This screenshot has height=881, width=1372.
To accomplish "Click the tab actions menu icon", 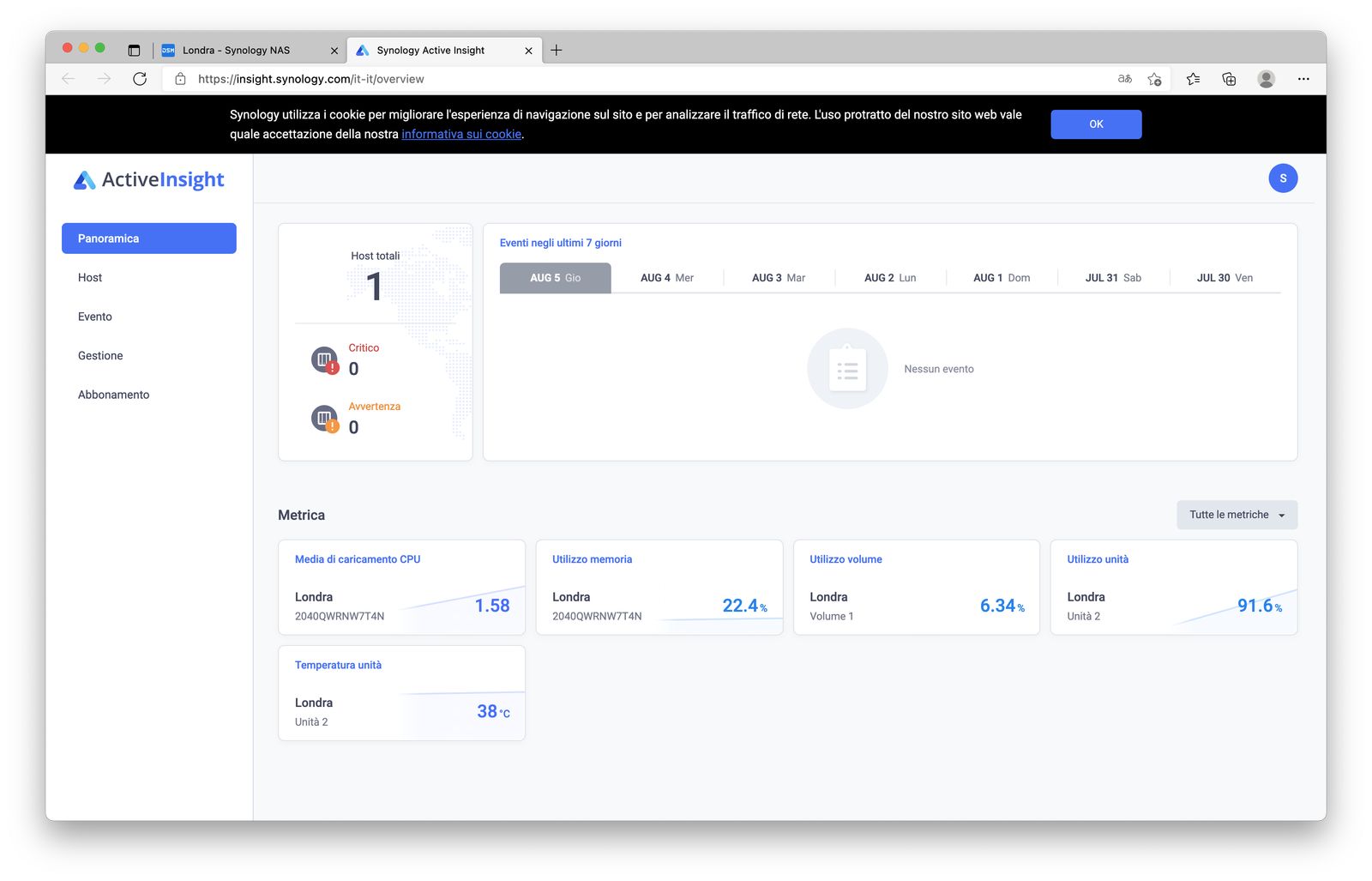I will 134,50.
